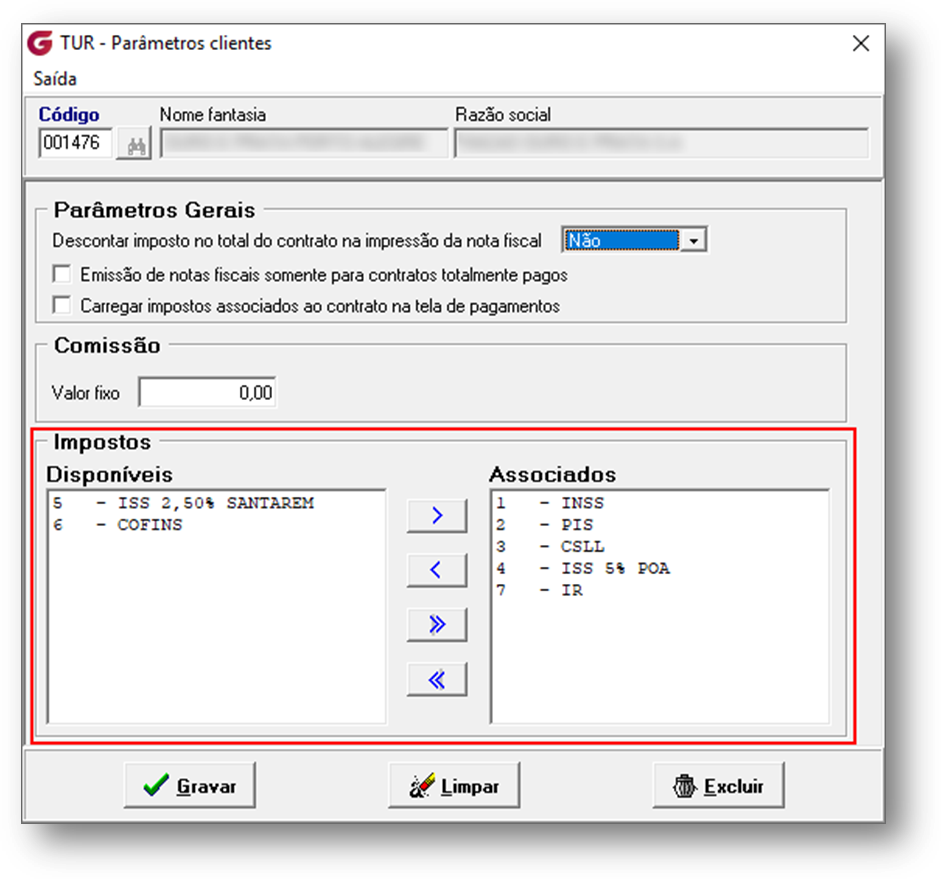This screenshot has height=879, width=941.
Task: Click the Código input field
Action: coord(76,143)
